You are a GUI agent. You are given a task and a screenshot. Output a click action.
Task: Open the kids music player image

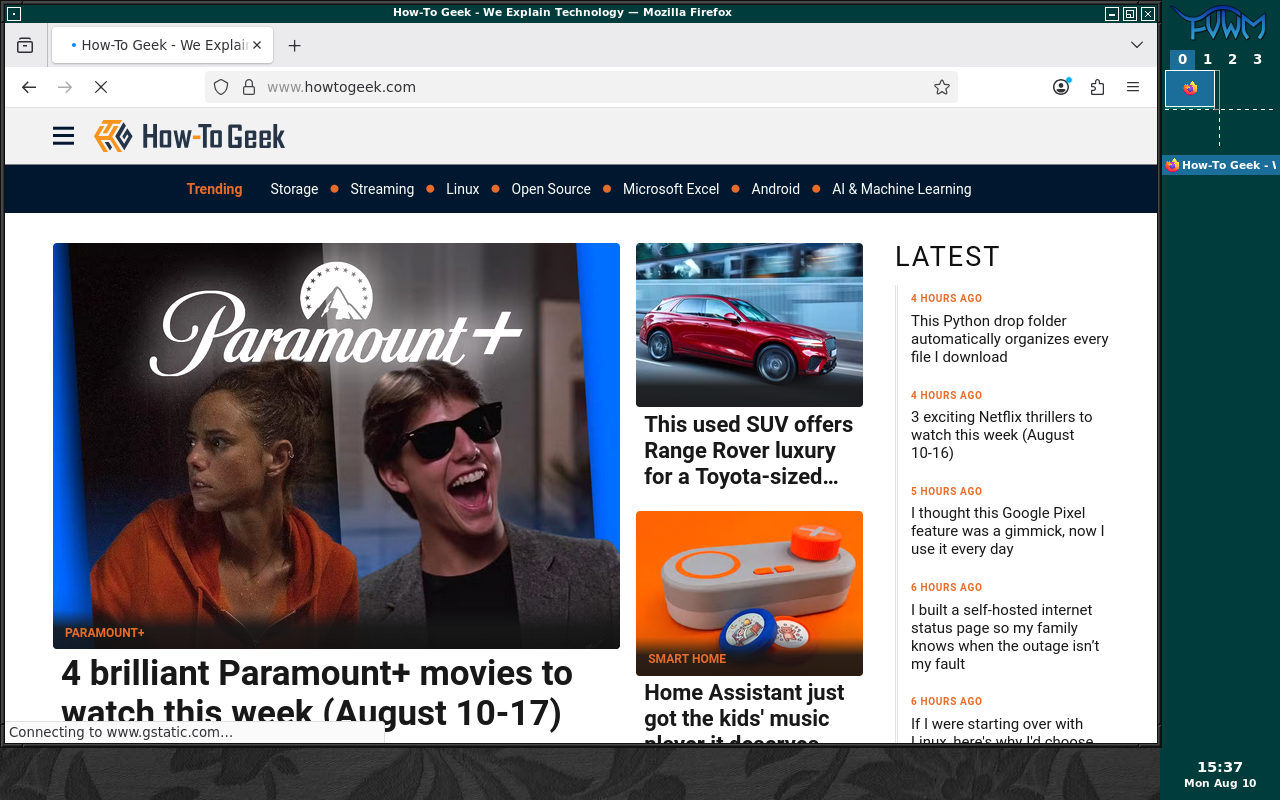pyautogui.click(x=749, y=593)
